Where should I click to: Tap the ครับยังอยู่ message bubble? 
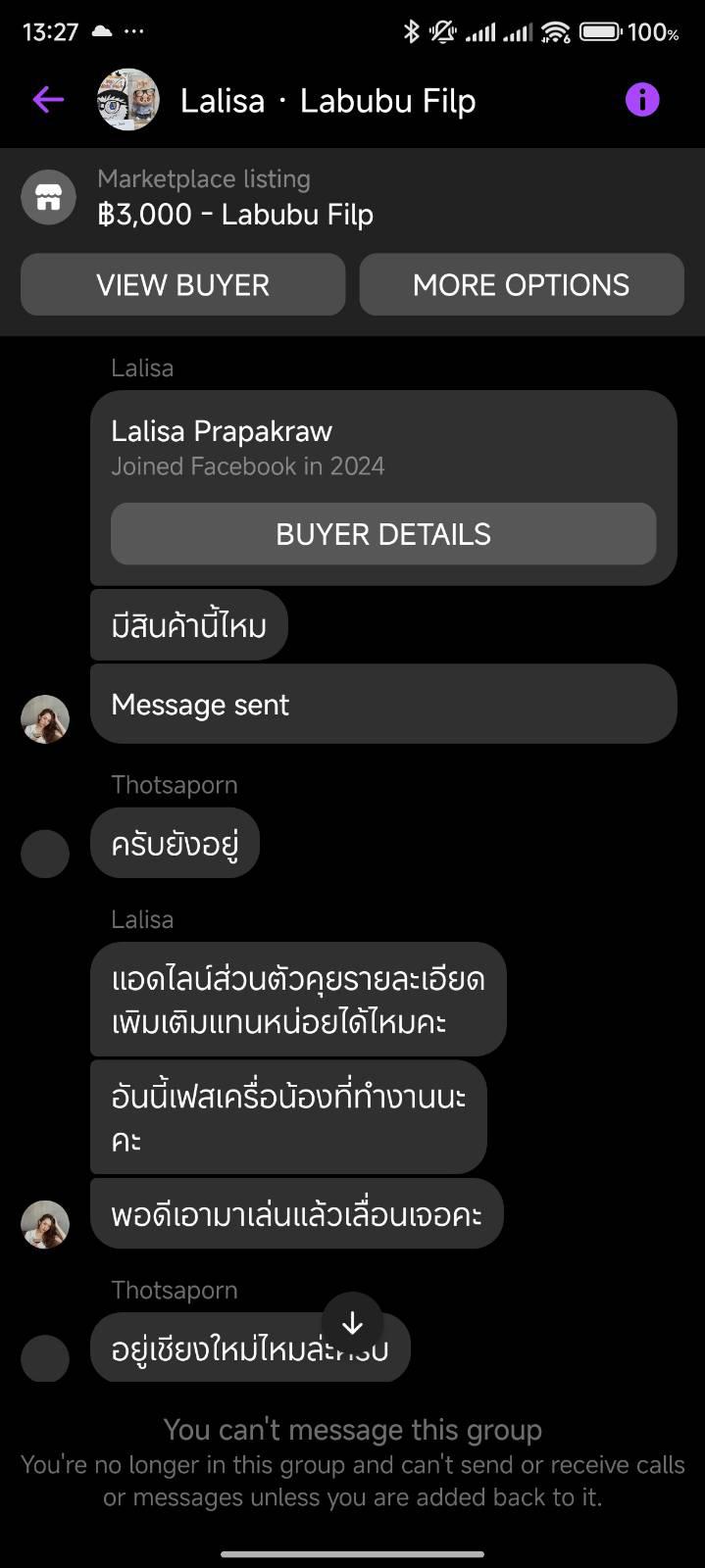click(175, 843)
